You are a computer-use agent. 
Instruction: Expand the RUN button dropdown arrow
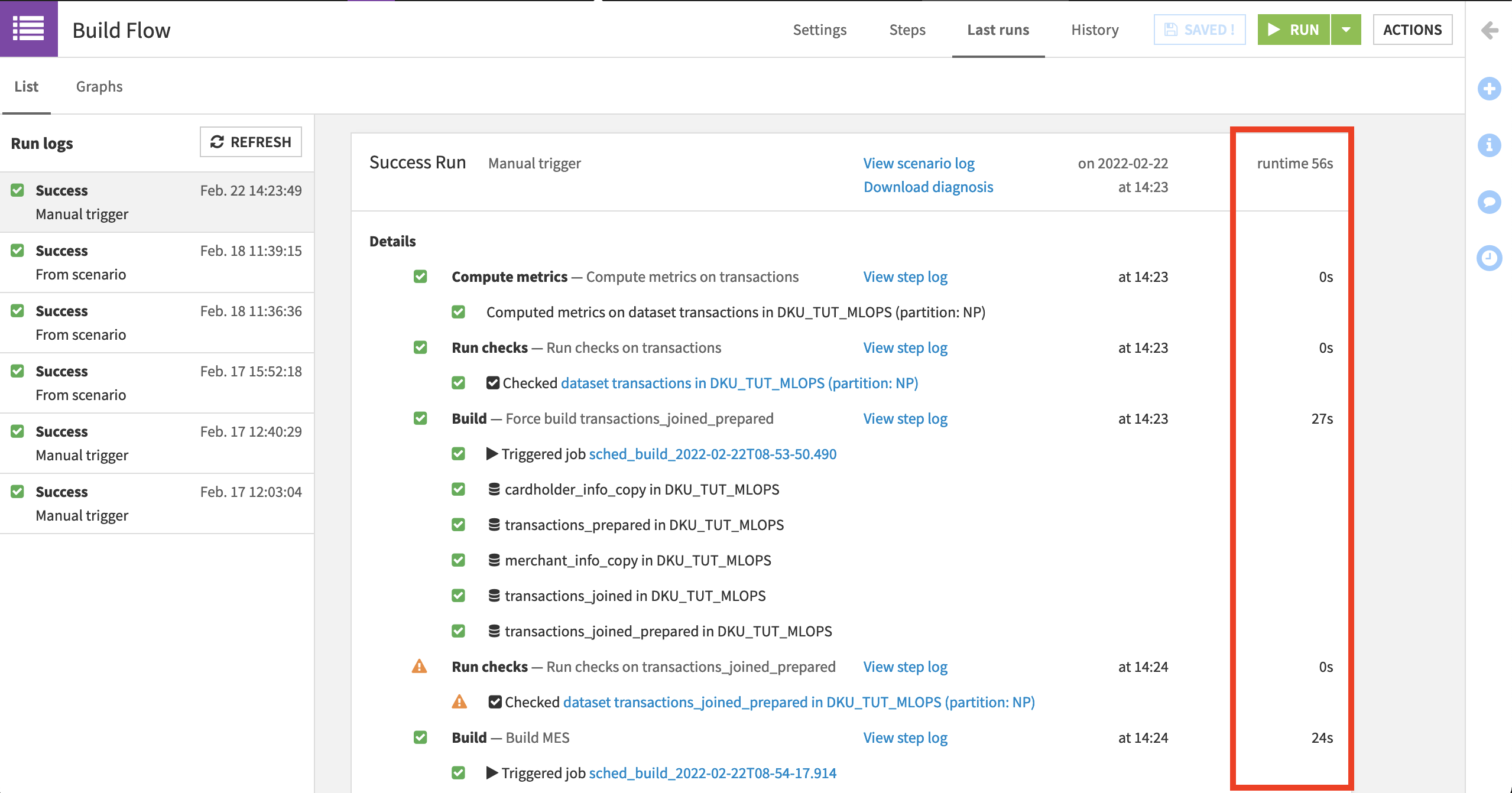pos(1346,30)
